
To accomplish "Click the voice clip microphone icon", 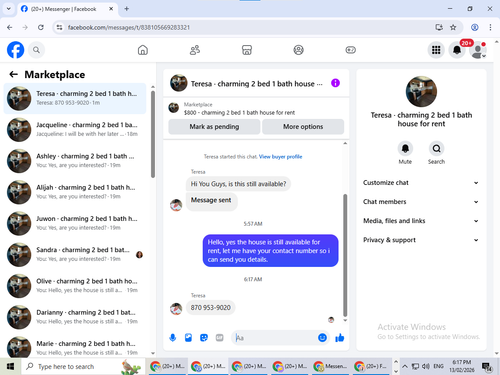I will tap(173, 338).
